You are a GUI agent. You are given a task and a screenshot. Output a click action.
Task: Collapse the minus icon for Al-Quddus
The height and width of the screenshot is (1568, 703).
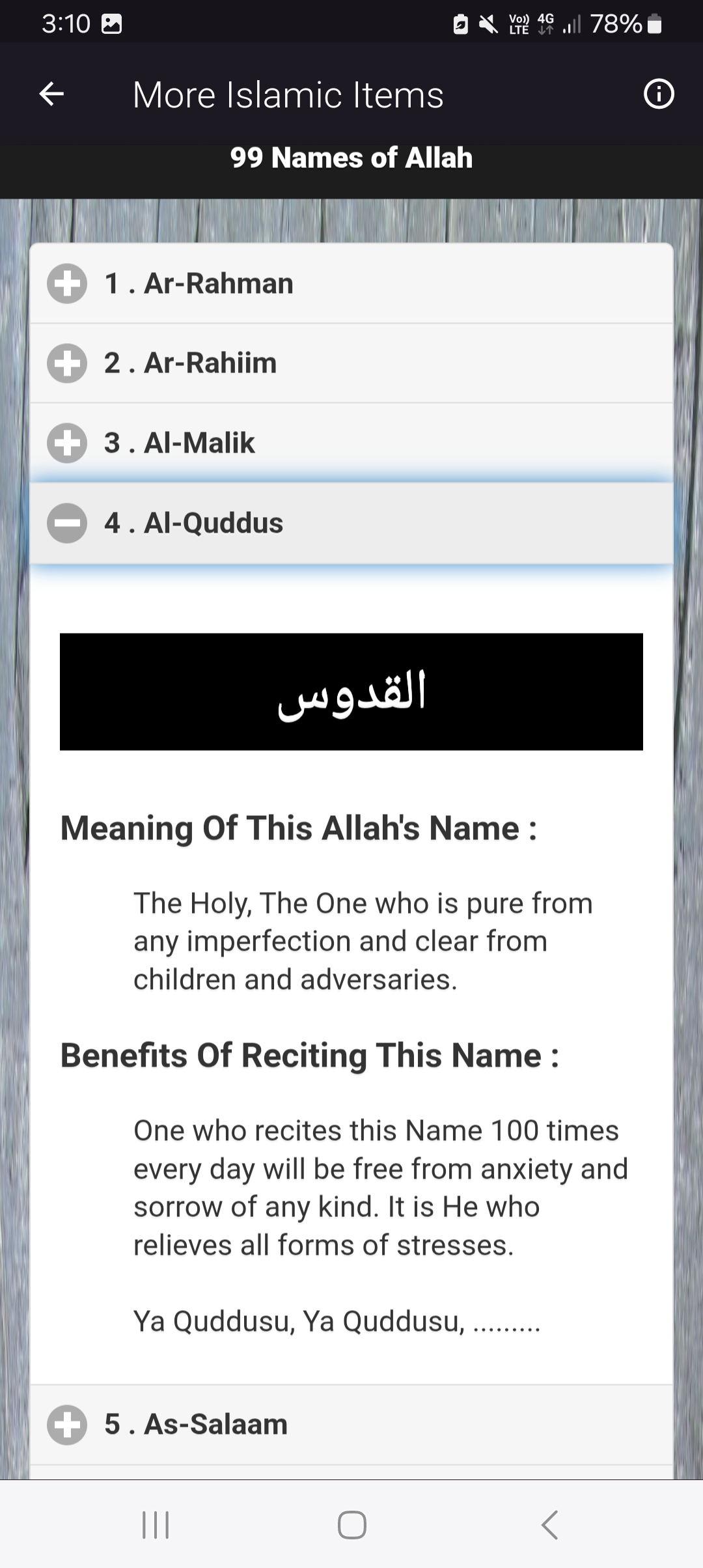(x=67, y=523)
